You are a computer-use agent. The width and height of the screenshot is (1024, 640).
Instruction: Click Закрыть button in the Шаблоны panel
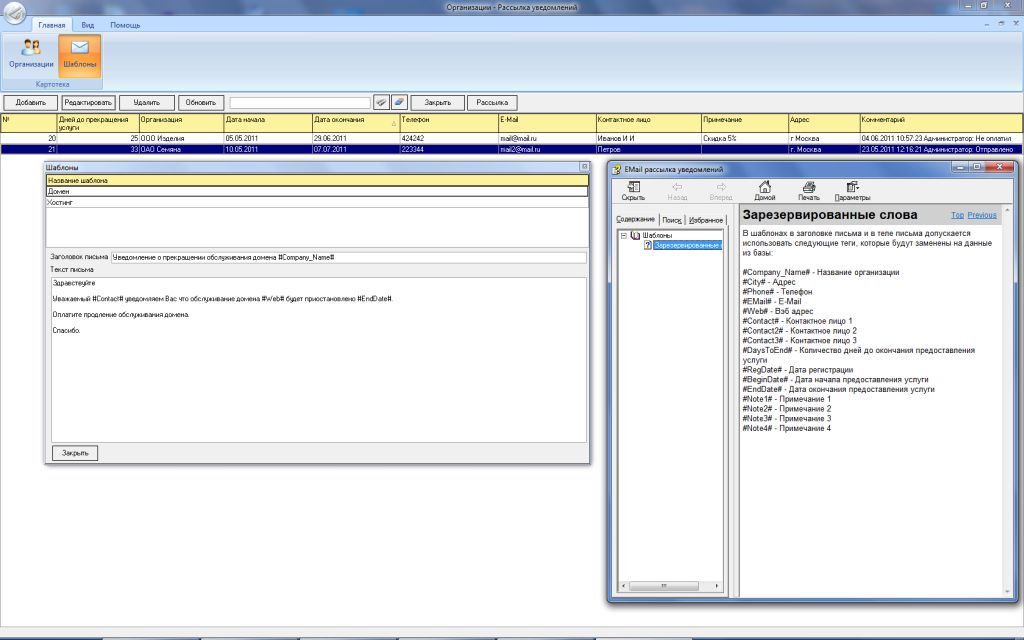click(75, 453)
